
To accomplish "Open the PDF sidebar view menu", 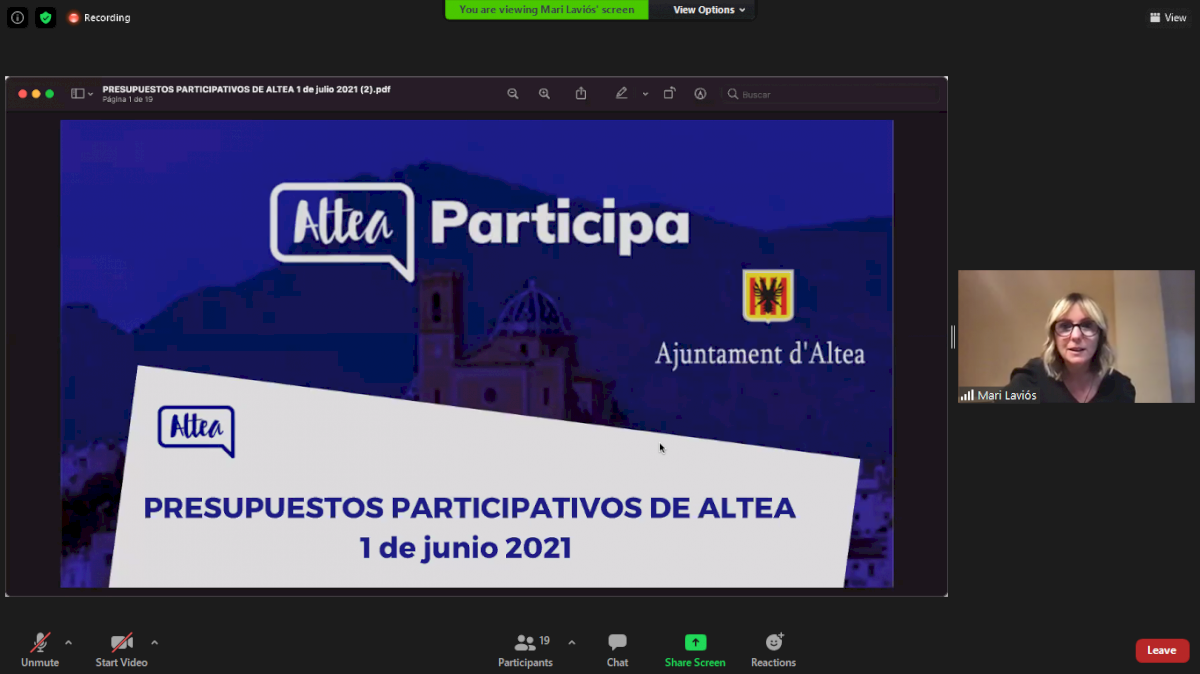I will (82, 94).
